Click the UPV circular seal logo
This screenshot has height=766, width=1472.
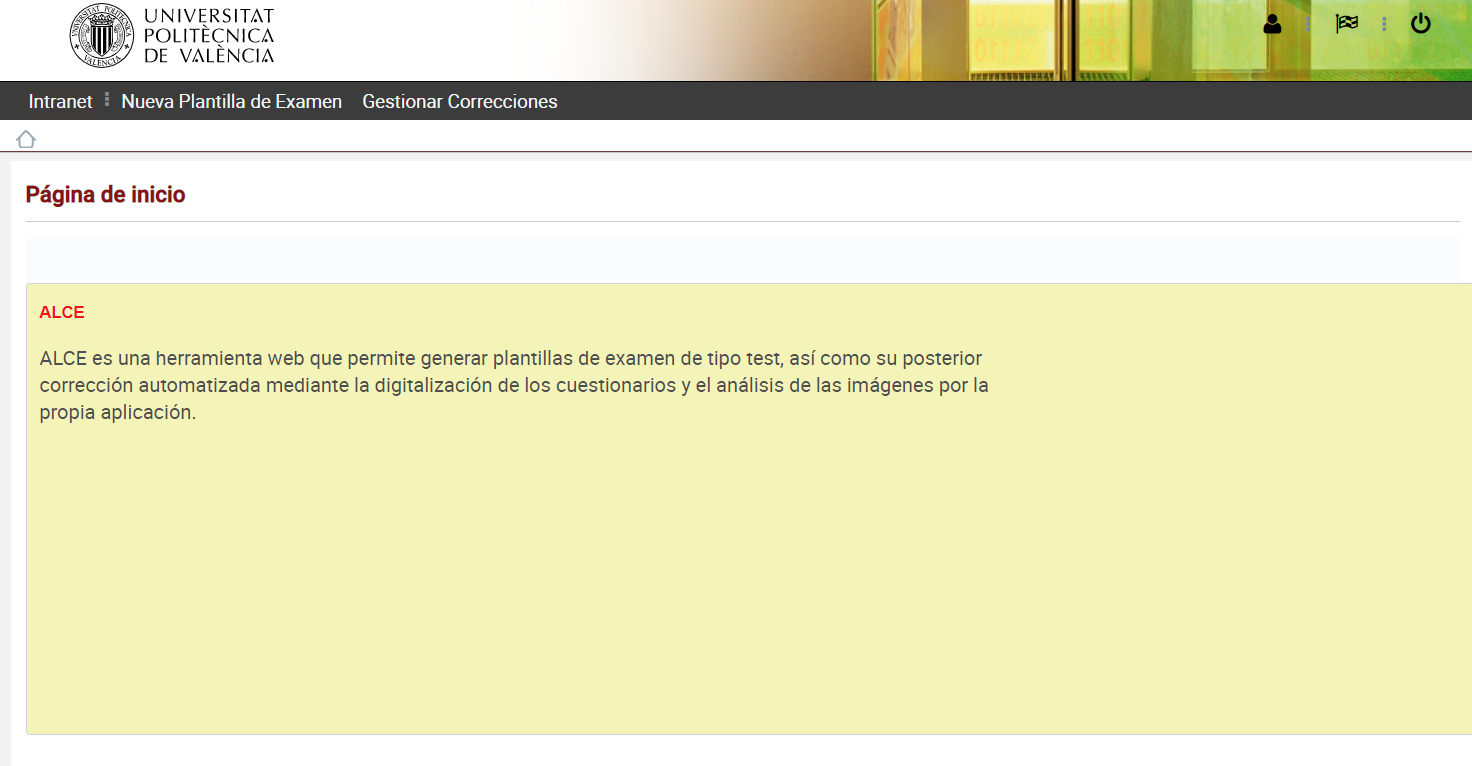101,36
